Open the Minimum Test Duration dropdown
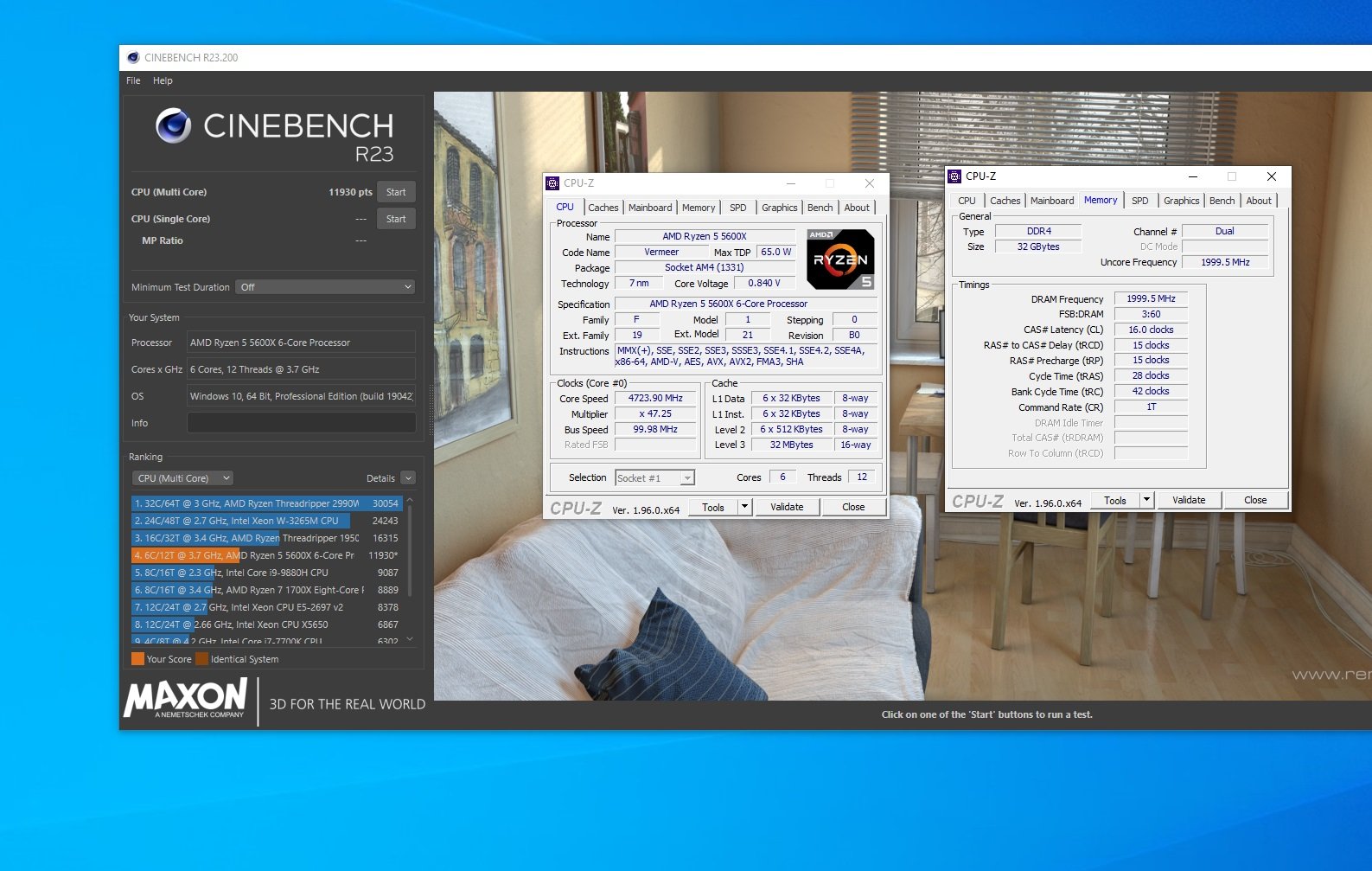Image resolution: width=1372 pixels, height=871 pixels. point(325,287)
